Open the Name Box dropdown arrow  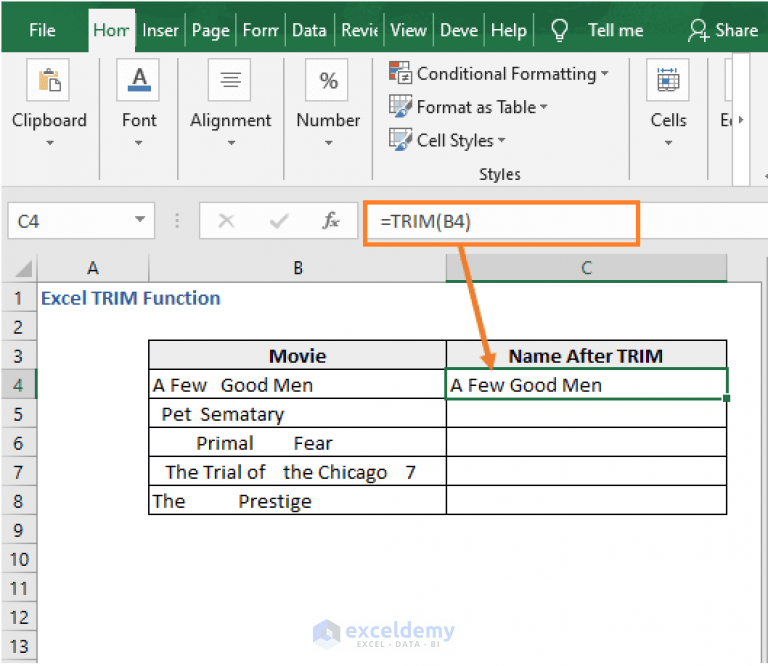point(140,219)
